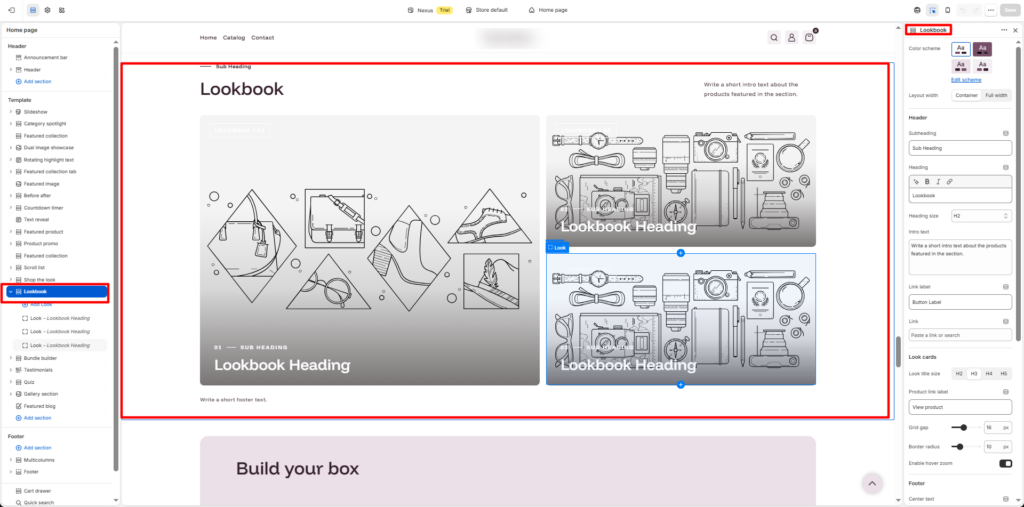Click the storefront cart icon
This screenshot has height=507, width=1024.
tap(809, 38)
